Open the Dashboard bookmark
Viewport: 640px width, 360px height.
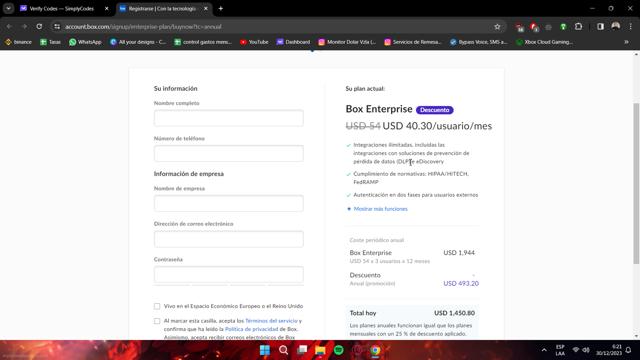(293, 42)
